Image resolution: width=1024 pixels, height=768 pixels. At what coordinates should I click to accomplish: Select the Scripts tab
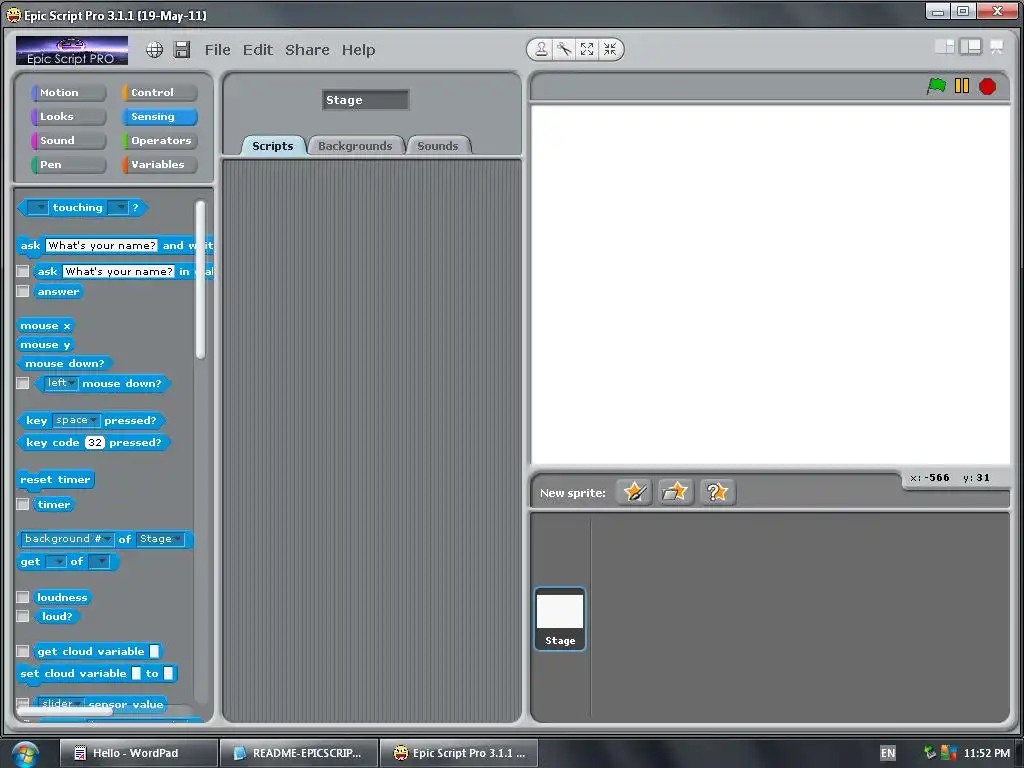tap(272, 146)
